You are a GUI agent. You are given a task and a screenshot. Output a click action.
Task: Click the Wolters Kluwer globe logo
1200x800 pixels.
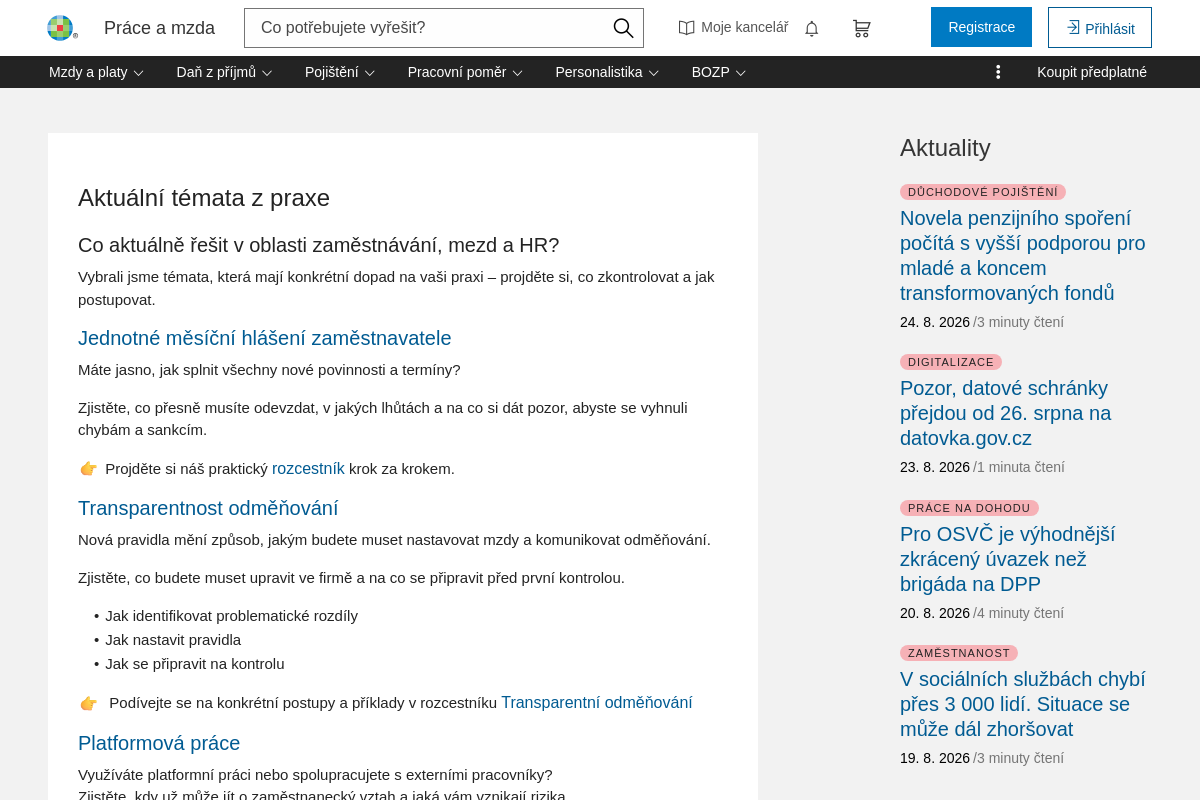click(x=61, y=28)
